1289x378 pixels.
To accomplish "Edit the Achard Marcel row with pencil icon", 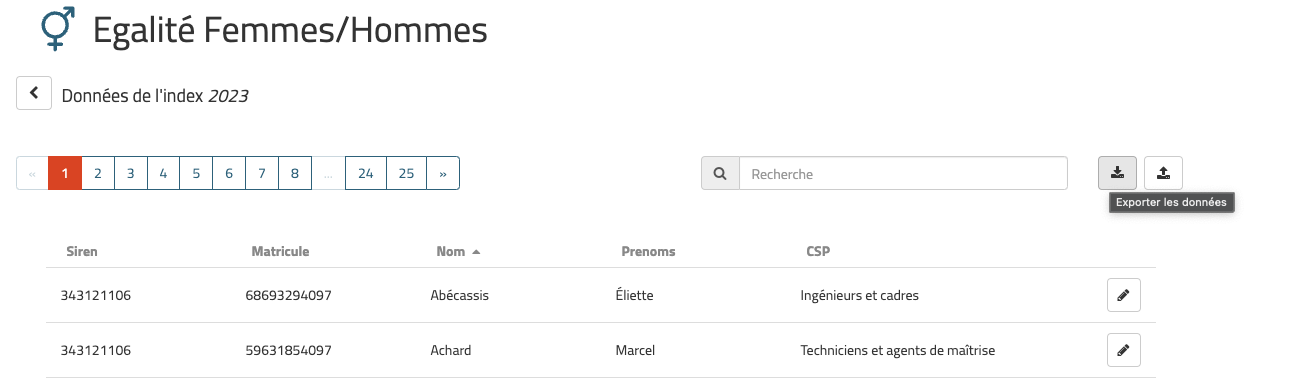I will [x=1123, y=350].
